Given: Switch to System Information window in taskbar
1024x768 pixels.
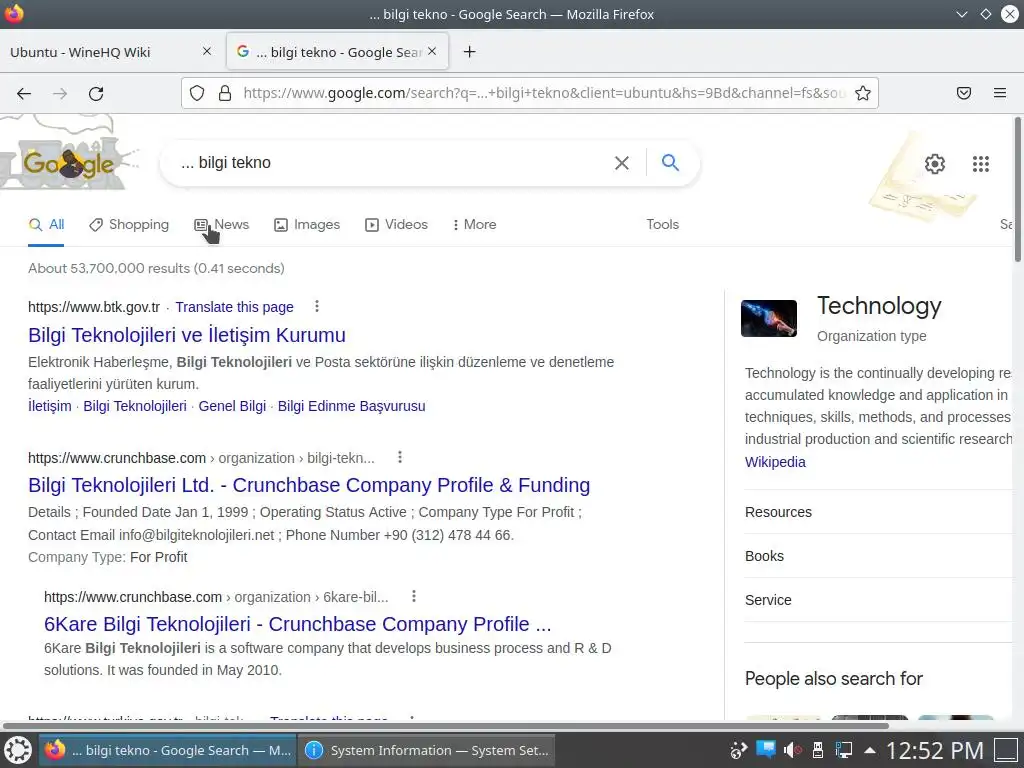Looking at the screenshot, I should tap(426, 750).
